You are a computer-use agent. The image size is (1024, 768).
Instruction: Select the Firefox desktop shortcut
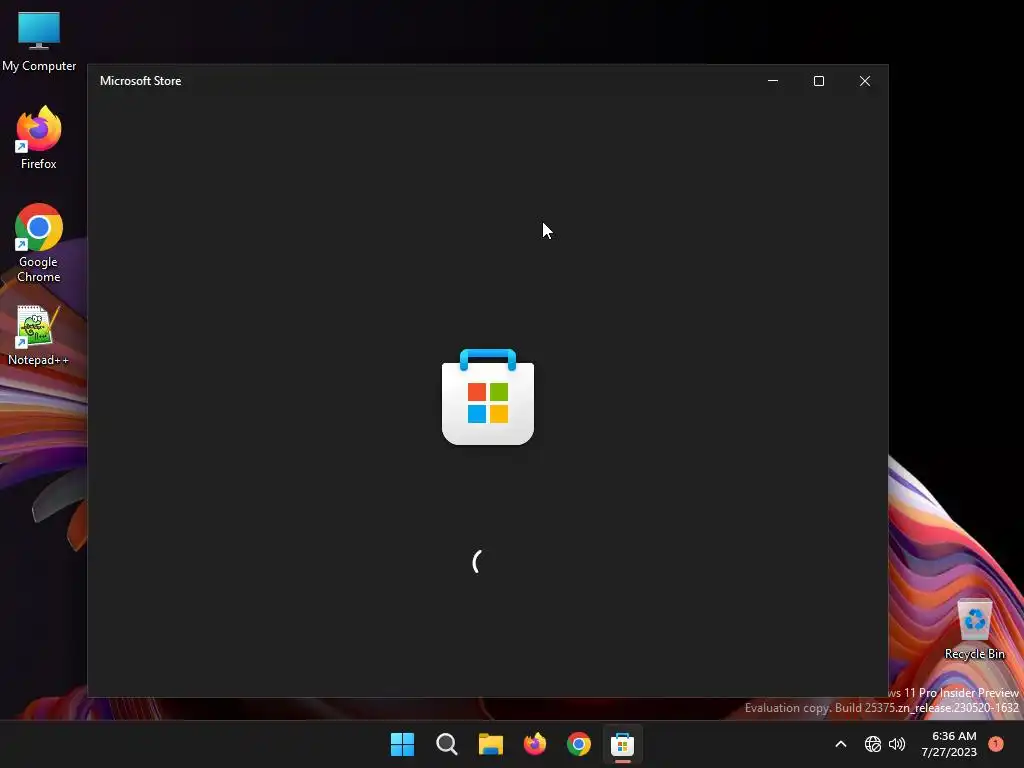[x=39, y=138]
